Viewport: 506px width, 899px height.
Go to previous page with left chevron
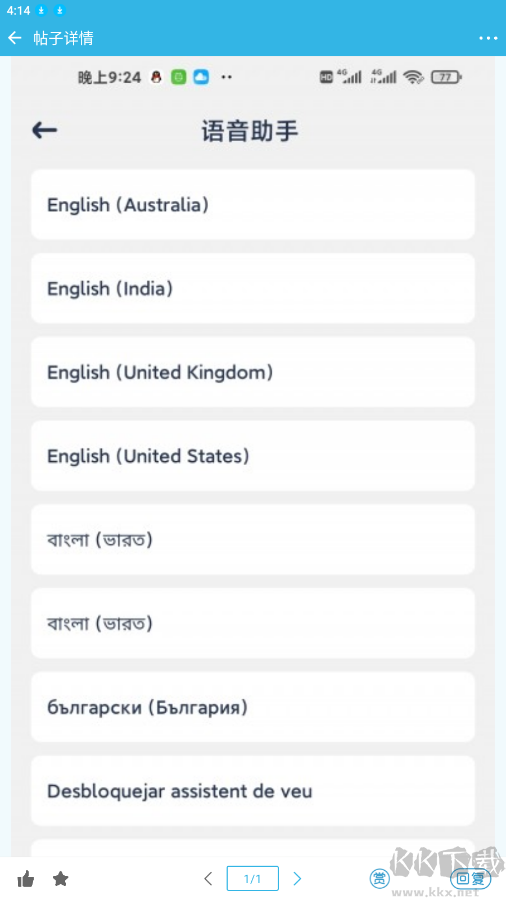point(208,878)
